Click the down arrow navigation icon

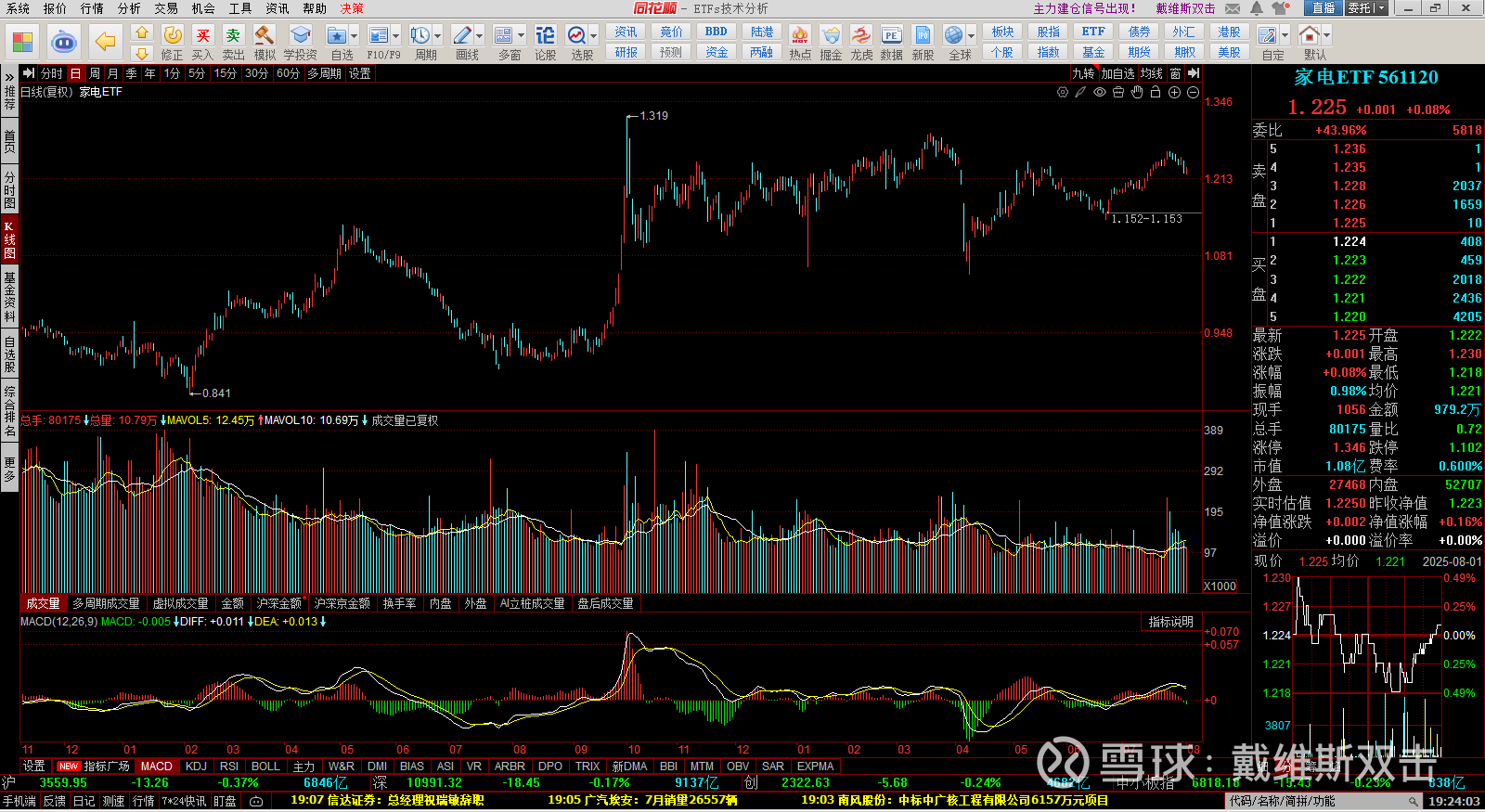click(x=141, y=54)
